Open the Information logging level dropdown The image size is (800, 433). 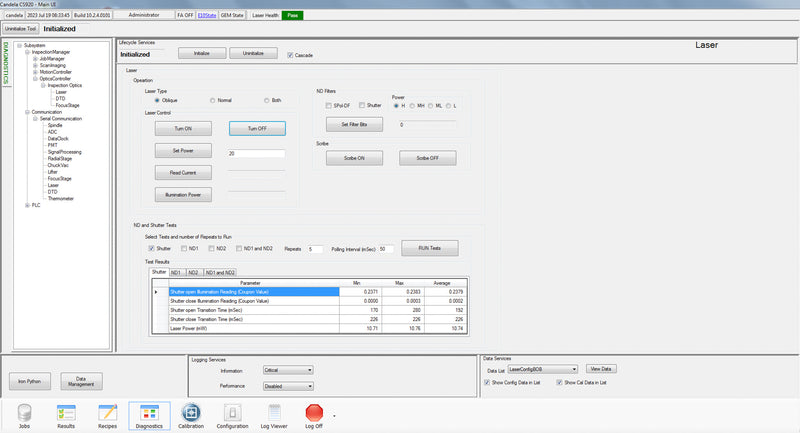[x=288, y=370]
